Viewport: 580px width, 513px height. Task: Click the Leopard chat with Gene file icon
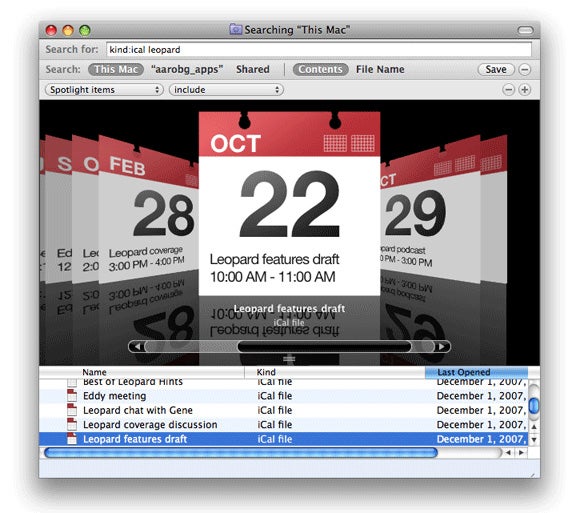pos(72,410)
